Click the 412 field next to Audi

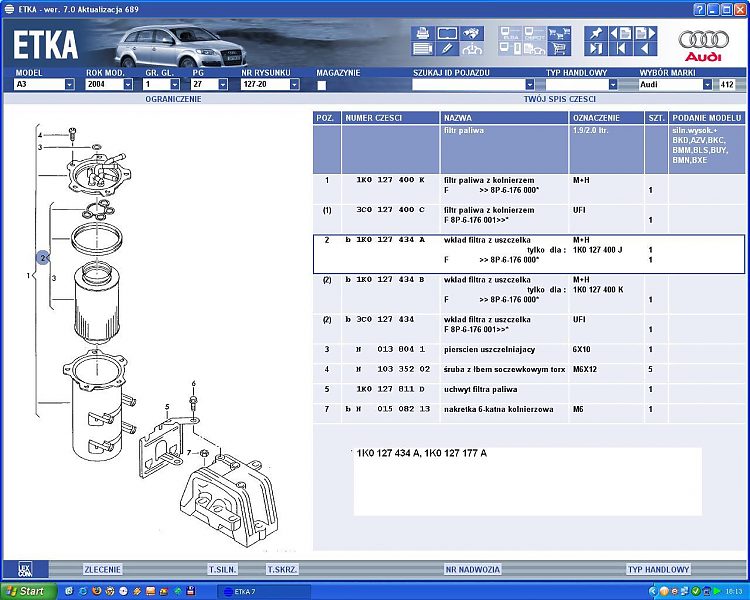(727, 84)
